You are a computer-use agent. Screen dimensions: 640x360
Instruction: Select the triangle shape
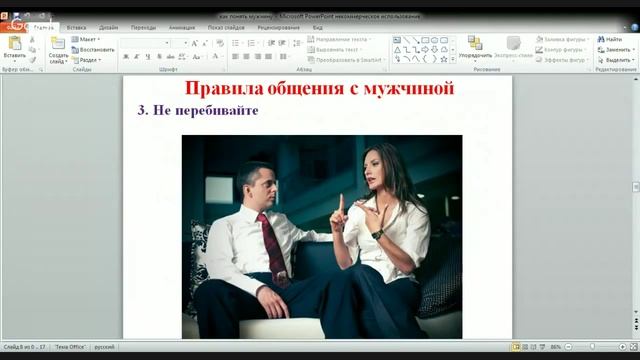point(397,50)
